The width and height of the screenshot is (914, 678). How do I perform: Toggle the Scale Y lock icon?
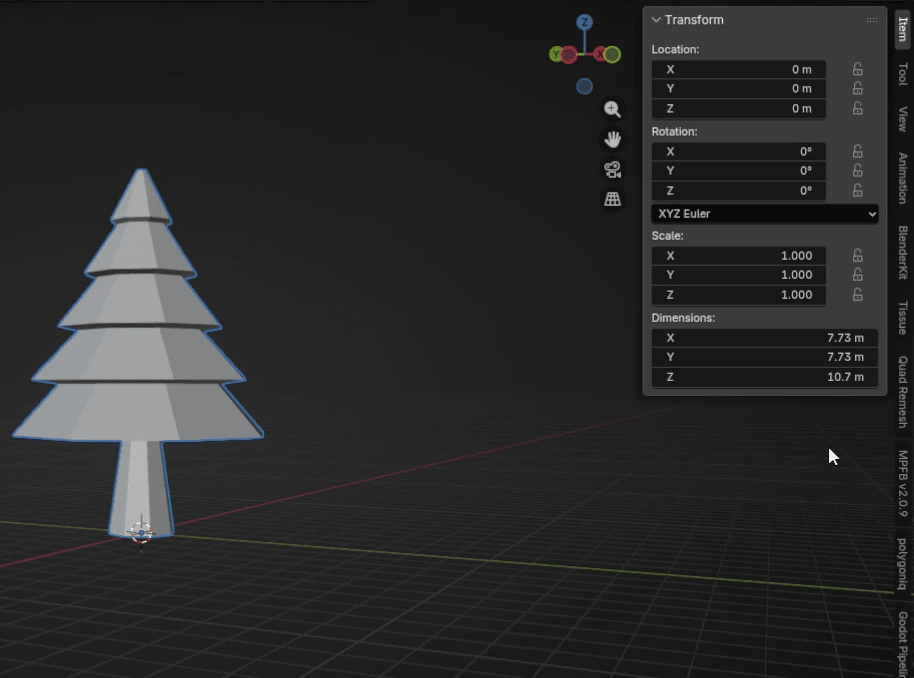coord(857,275)
